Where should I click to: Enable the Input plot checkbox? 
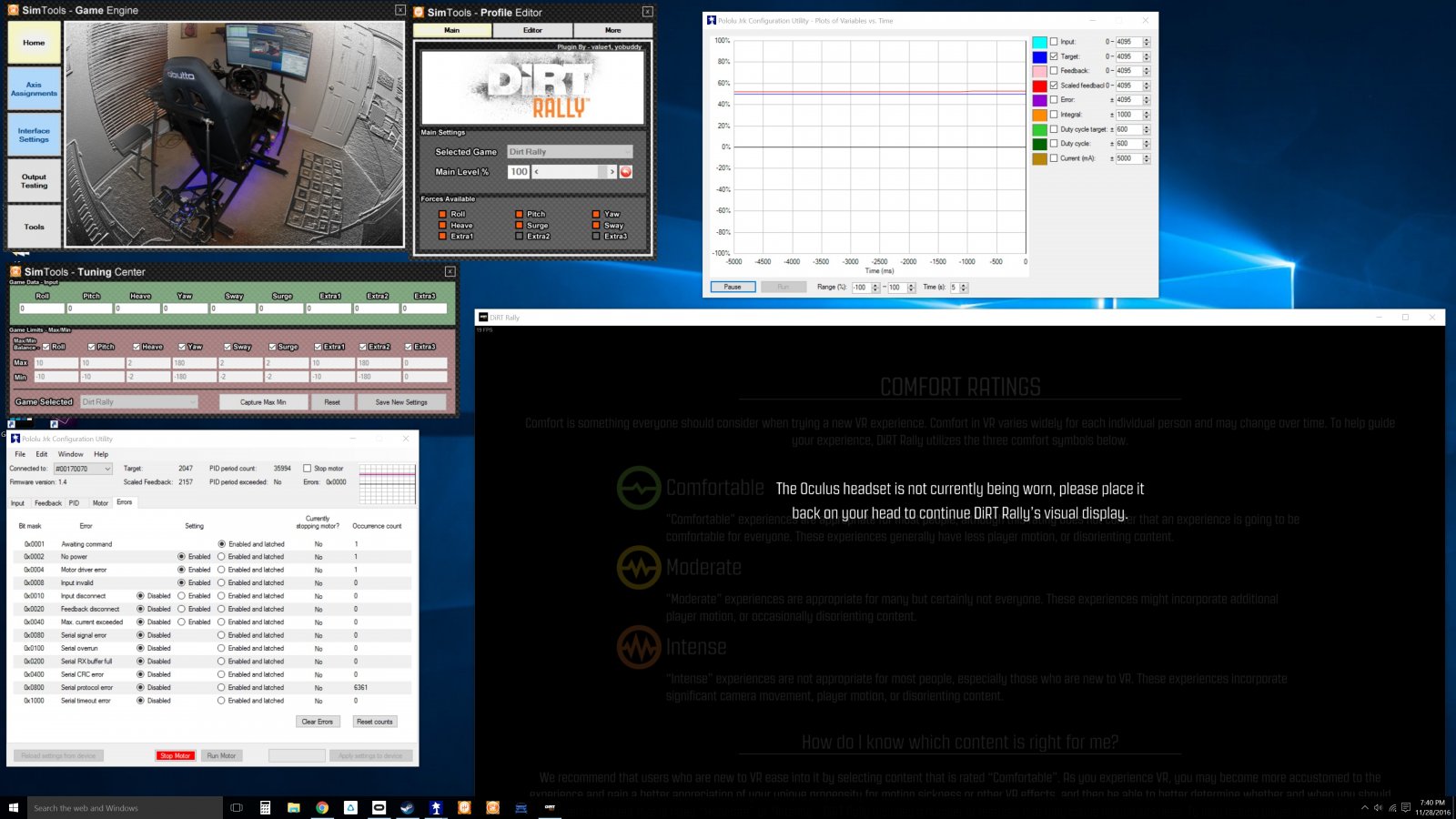pyautogui.click(x=1054, y=42)
